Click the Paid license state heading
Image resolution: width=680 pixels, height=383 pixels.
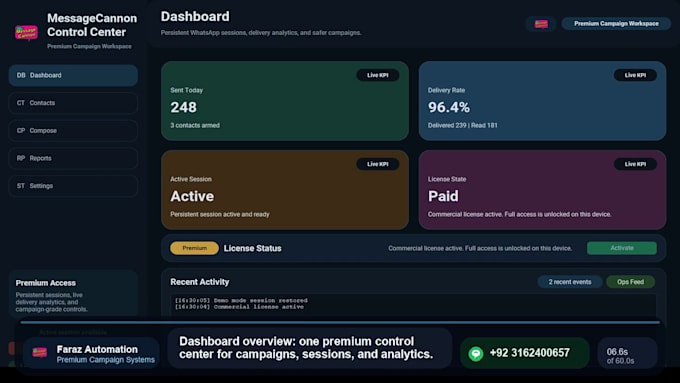[x=443, y=196]
